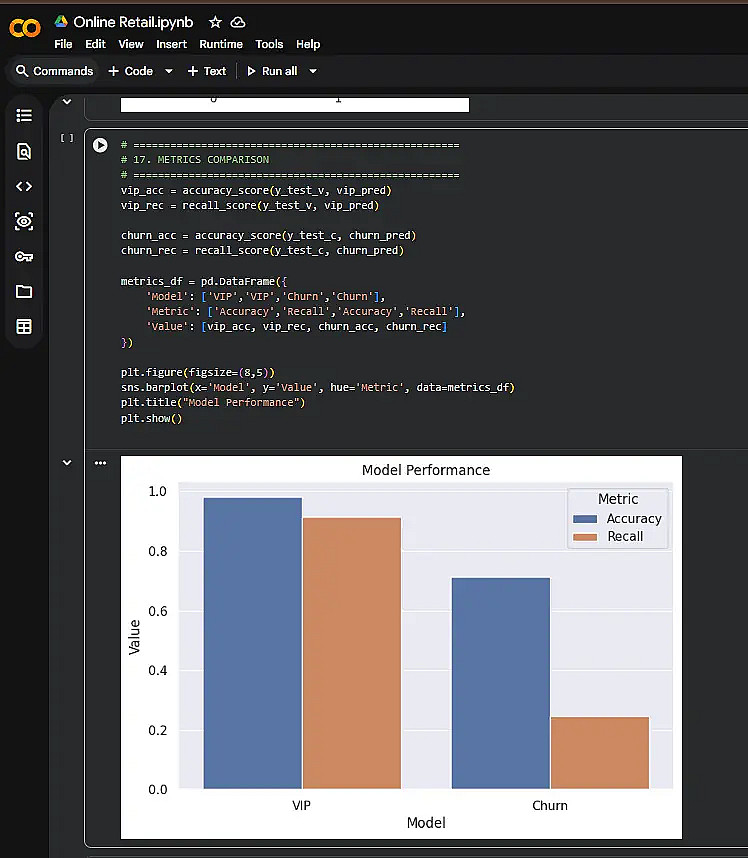Screen dimensions: 748x858
Task: Open the Data table sidebar icon
Action: click(24, 327)
